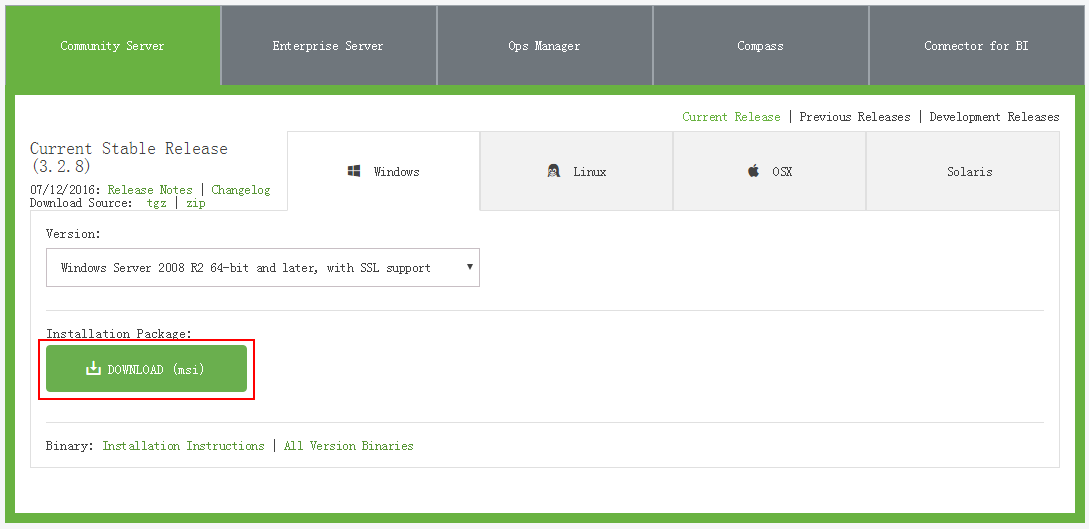Open the Ops Manager tab
The height and width of the screenshot is (529, 1089).
click(x=544, y=46)
